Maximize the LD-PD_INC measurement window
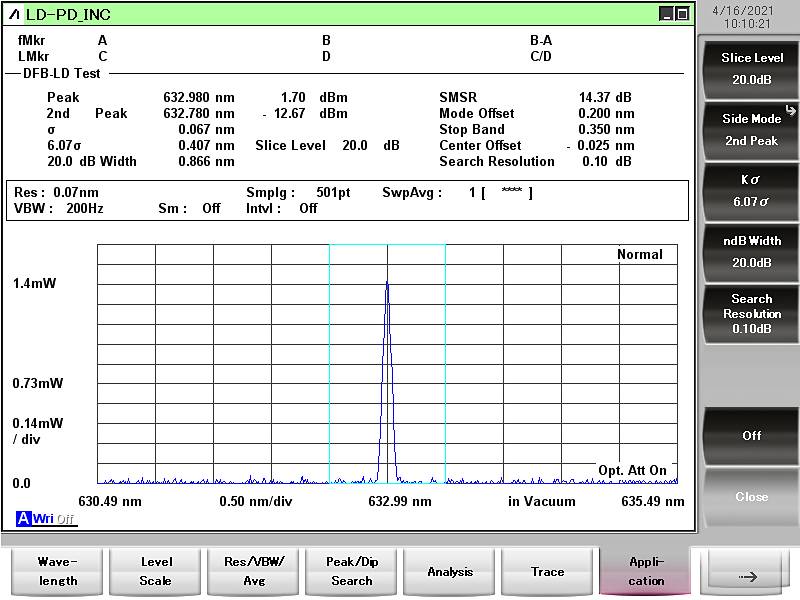 point(682,14)
